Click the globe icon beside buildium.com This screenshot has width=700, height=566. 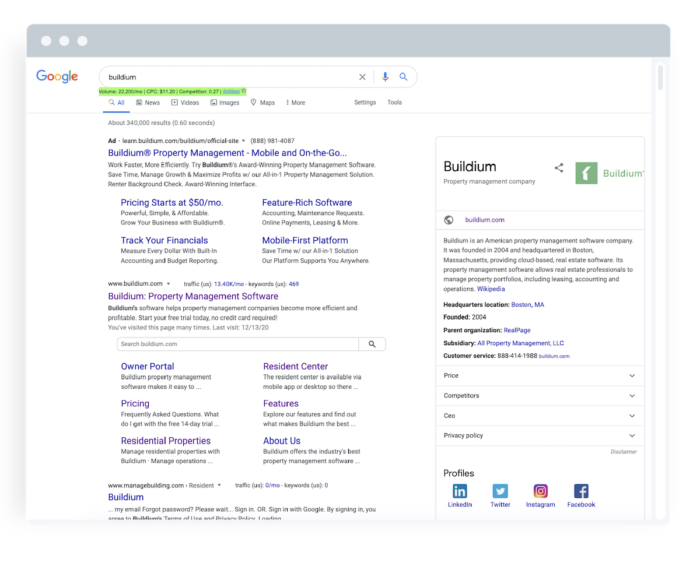coord(449,220)
